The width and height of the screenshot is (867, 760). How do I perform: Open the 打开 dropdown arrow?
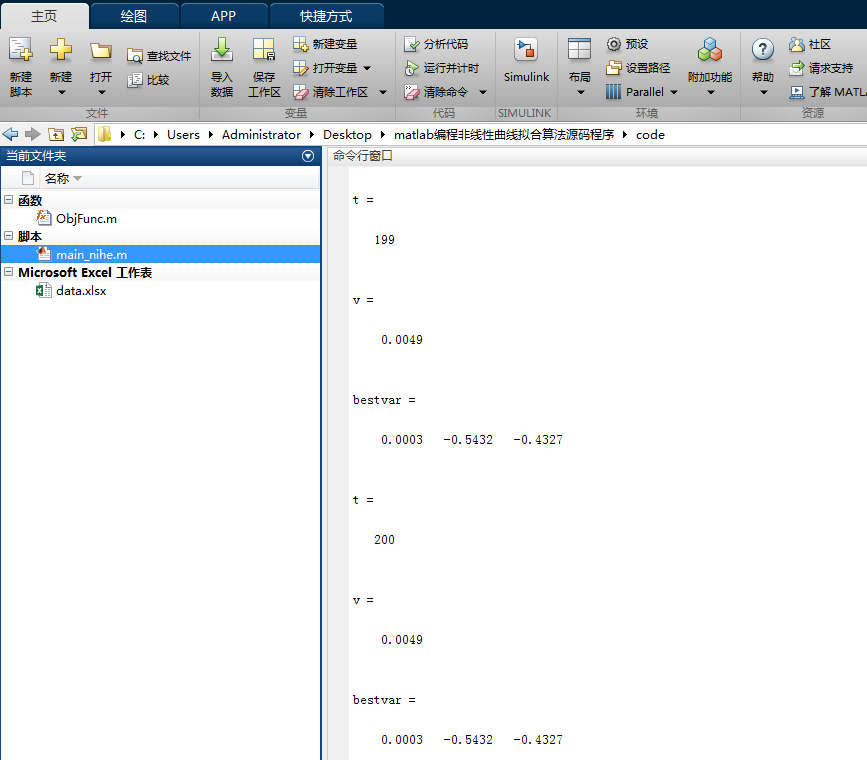[x=101, y=92]
